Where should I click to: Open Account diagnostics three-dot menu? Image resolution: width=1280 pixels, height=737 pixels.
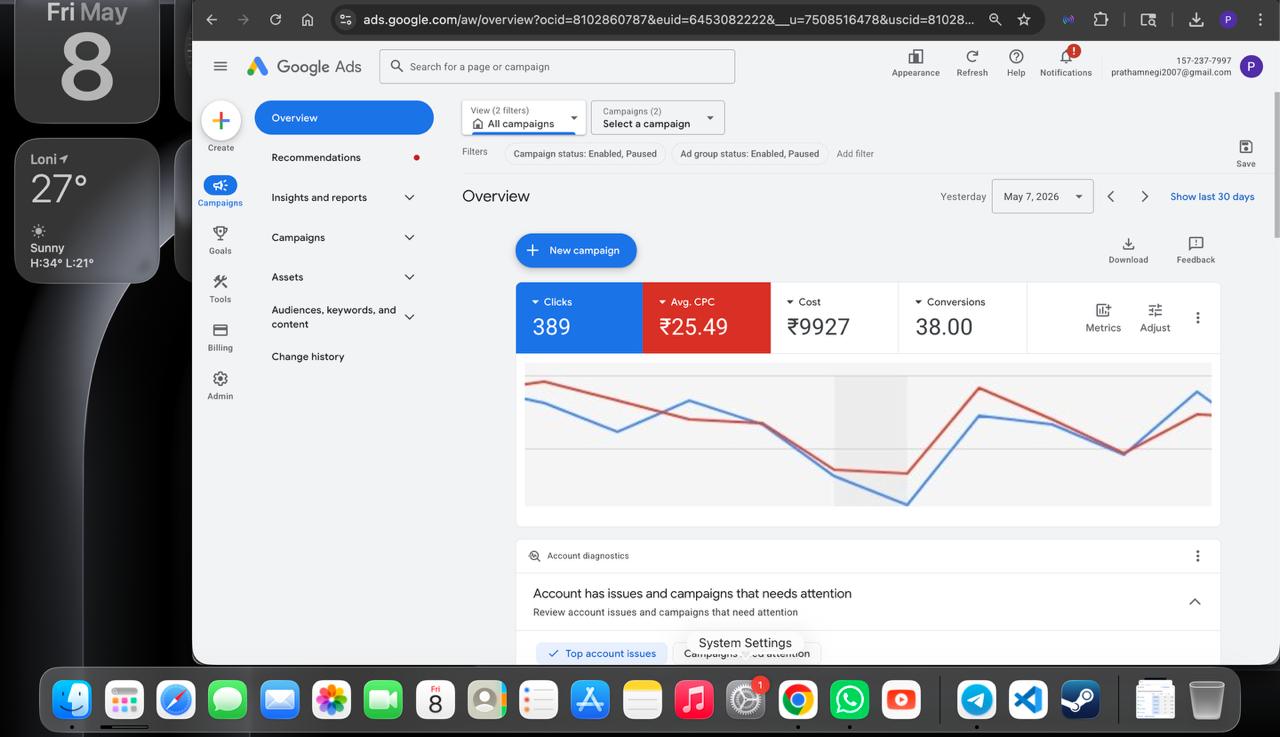(1198, 556)
